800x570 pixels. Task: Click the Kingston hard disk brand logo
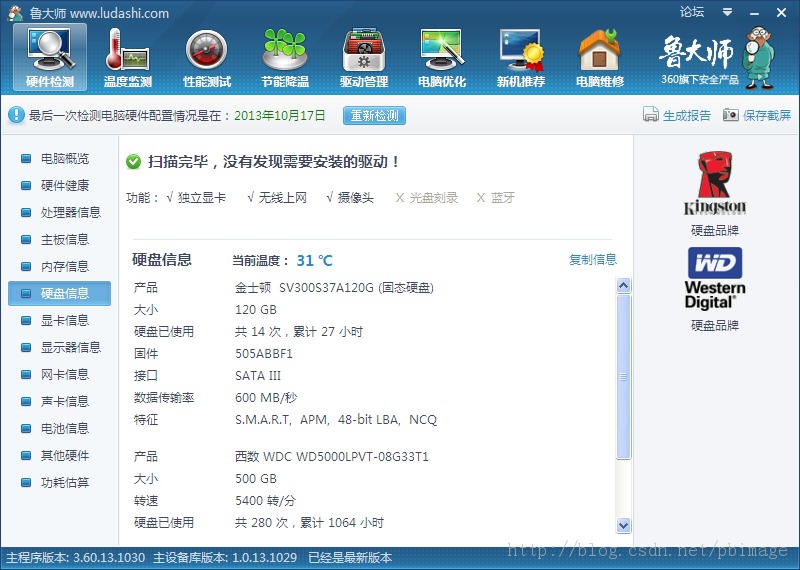click(x=715, y=183)
